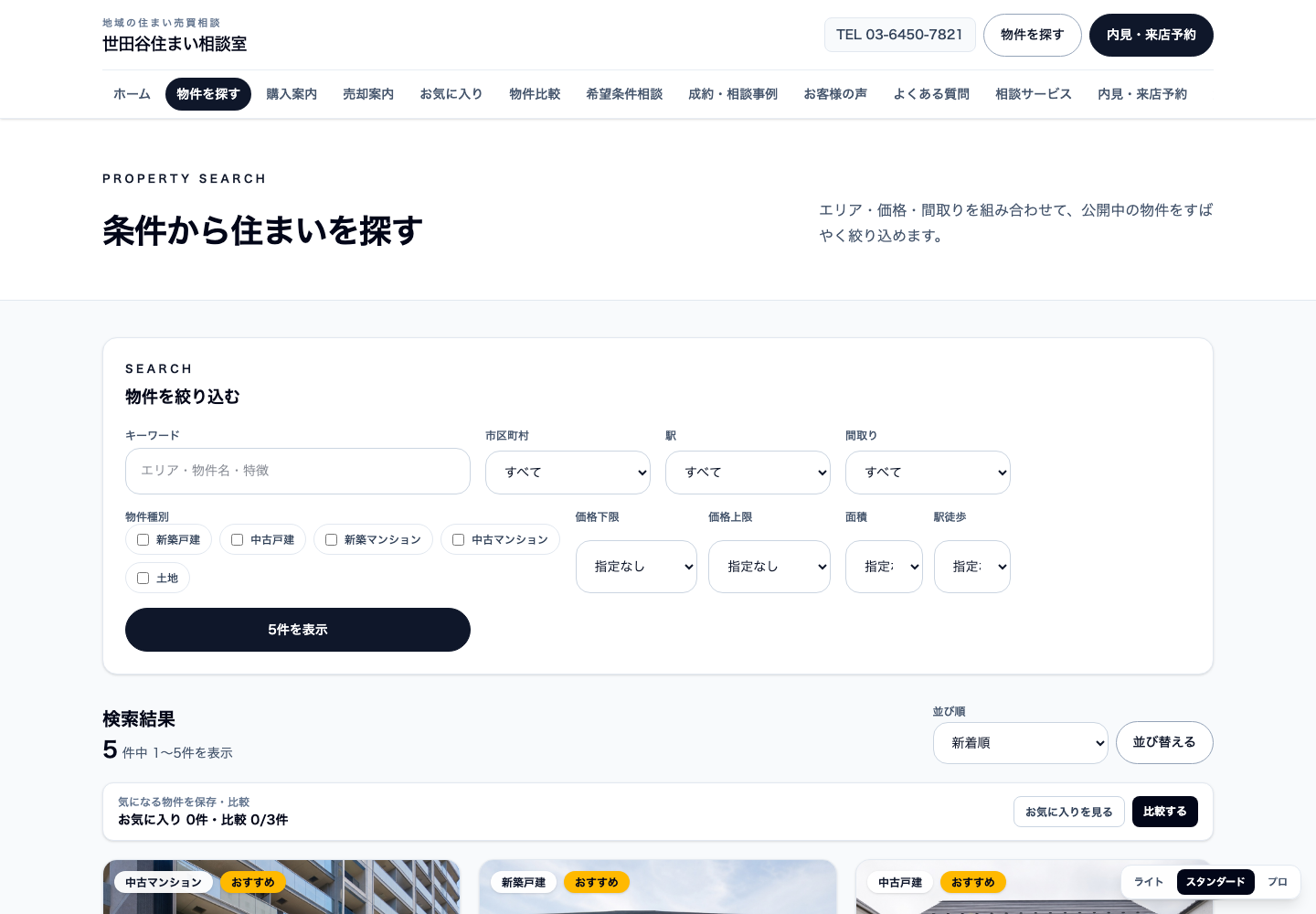
Task: Select the スタンダード mode
Action: point(1215,882)
